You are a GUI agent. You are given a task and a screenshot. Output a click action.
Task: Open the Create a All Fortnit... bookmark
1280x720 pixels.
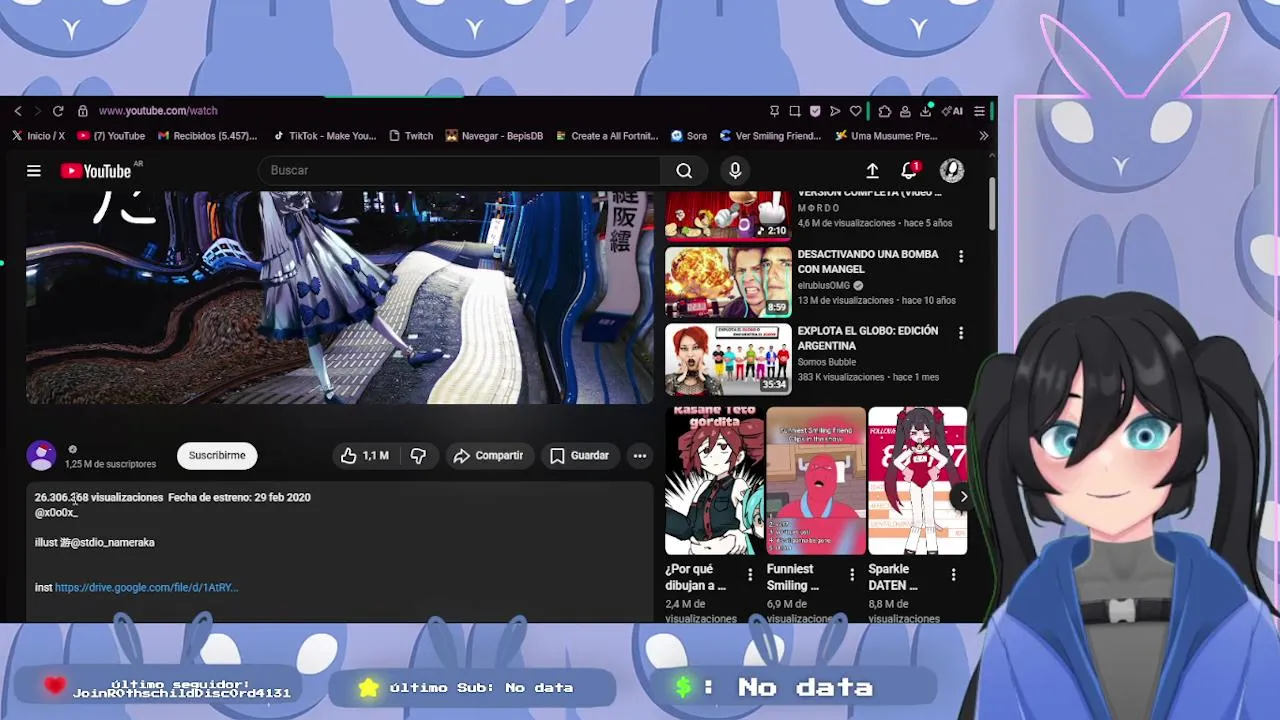607,136
